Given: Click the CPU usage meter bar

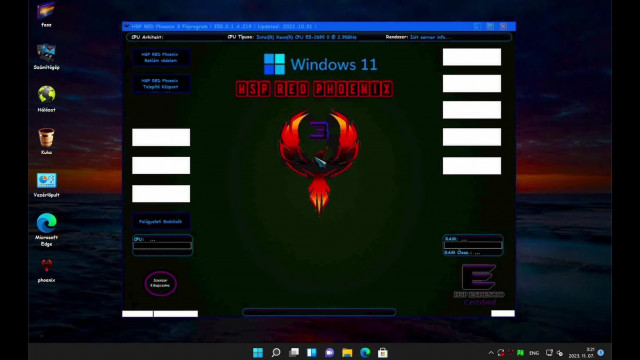Looking at the screenshot, I should [x=162, y=246].
